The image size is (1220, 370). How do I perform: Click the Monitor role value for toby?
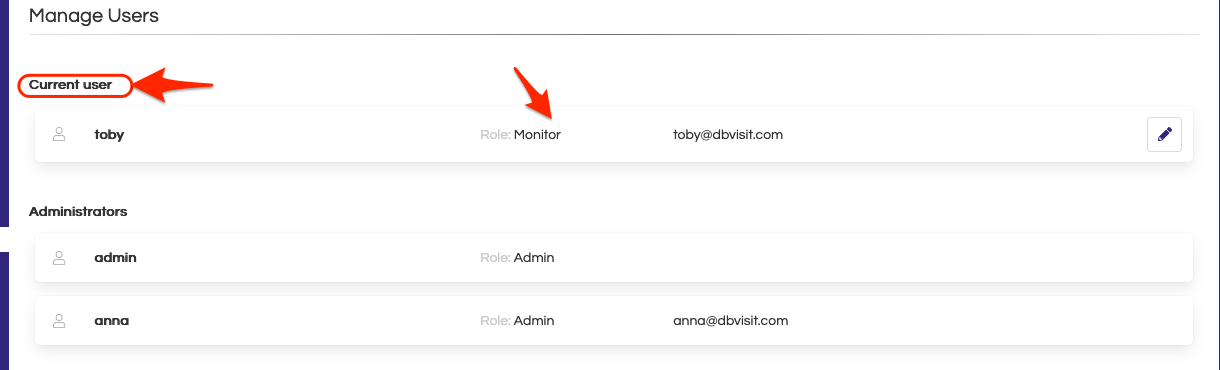[x=537, y=134]
